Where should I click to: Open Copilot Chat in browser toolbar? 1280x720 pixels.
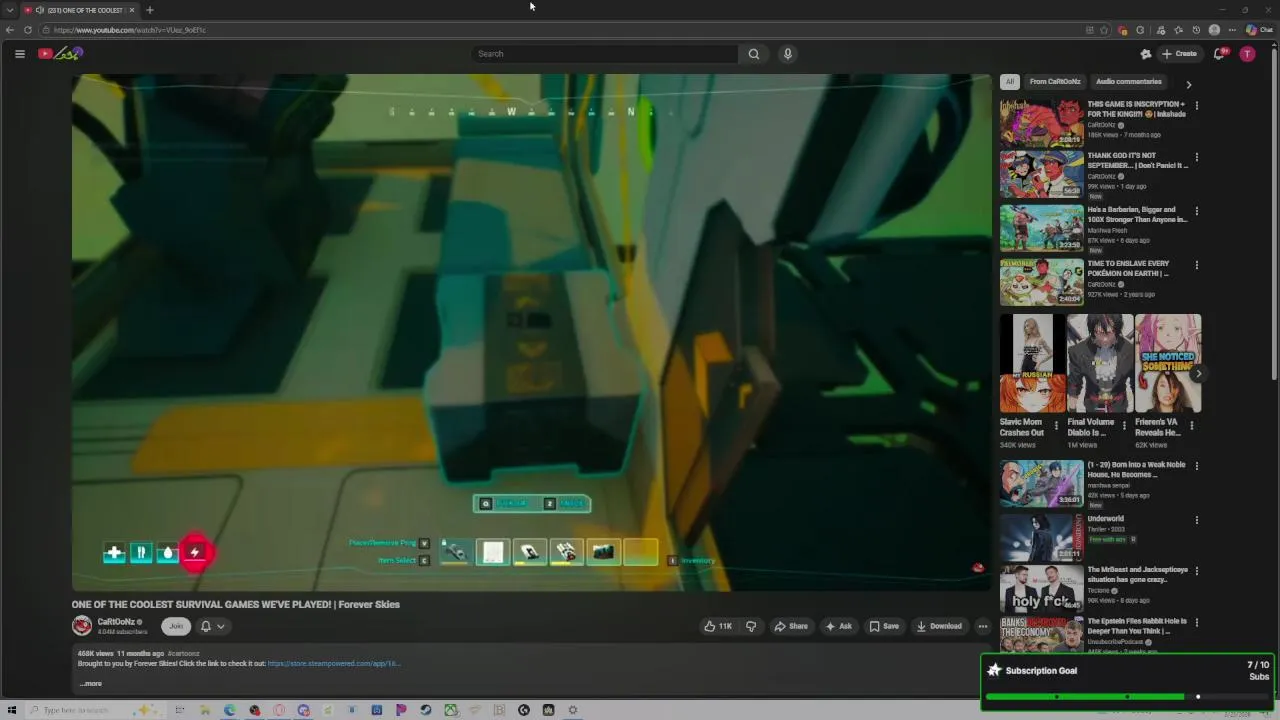coord(1258,30)
